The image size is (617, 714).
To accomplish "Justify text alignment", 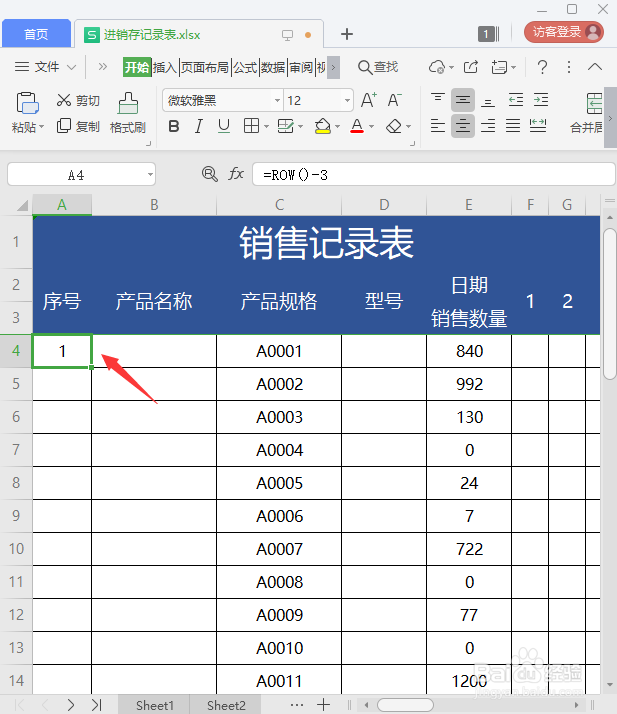I will coord(513,126).
